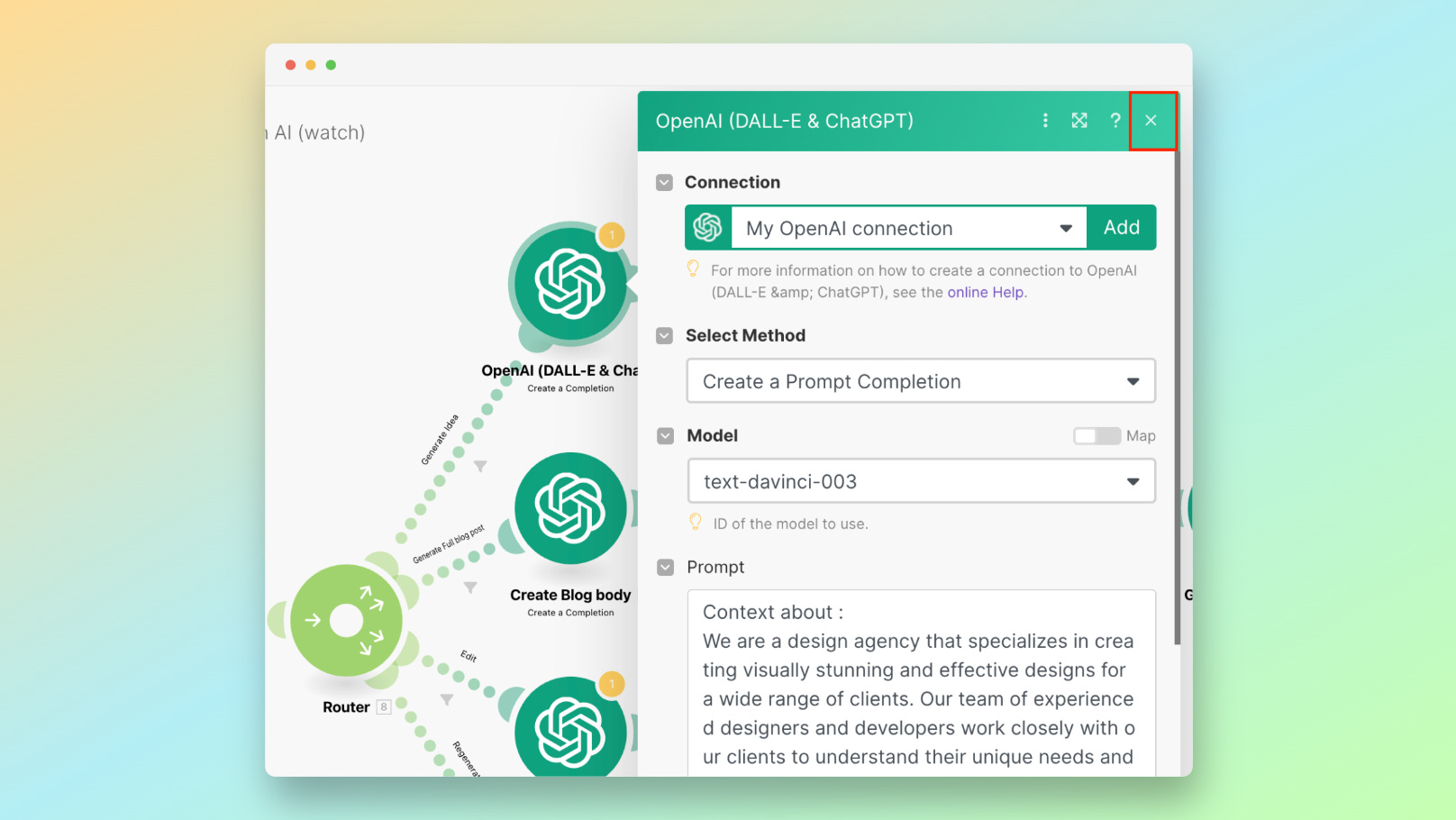
Task: Open help with the question mark icon
Action: pyautogui.click(x=1115, y=121)
